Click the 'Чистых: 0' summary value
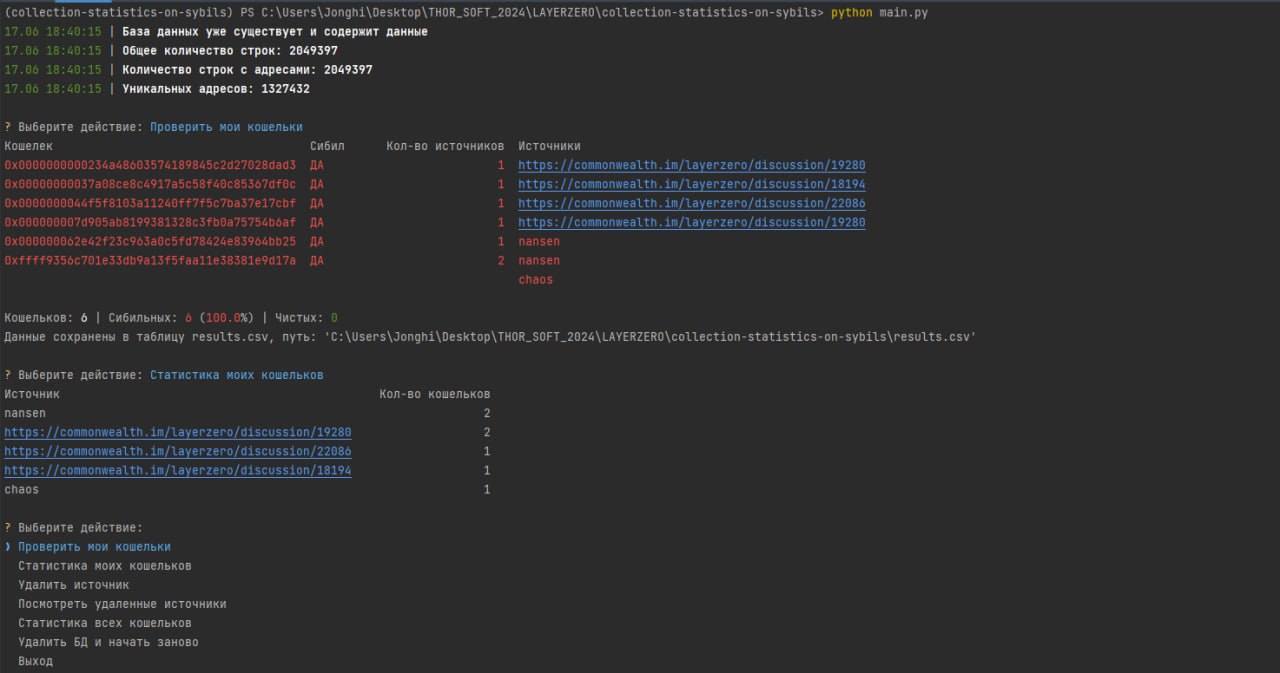 click(304, 318)
